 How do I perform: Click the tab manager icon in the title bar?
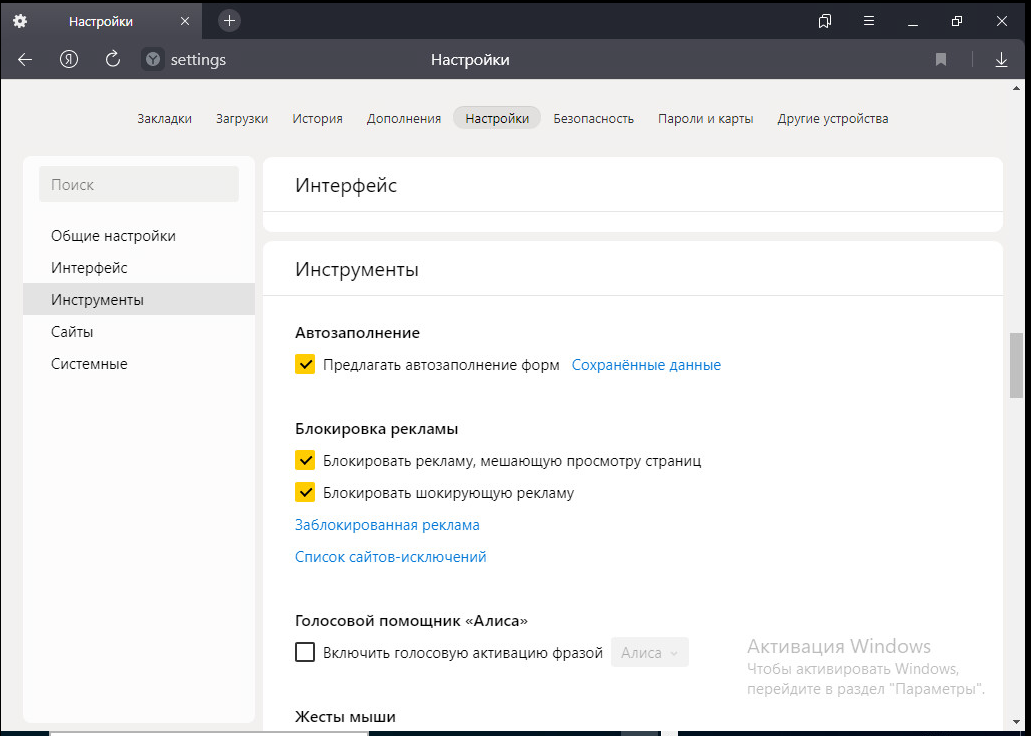coord(825,21)
